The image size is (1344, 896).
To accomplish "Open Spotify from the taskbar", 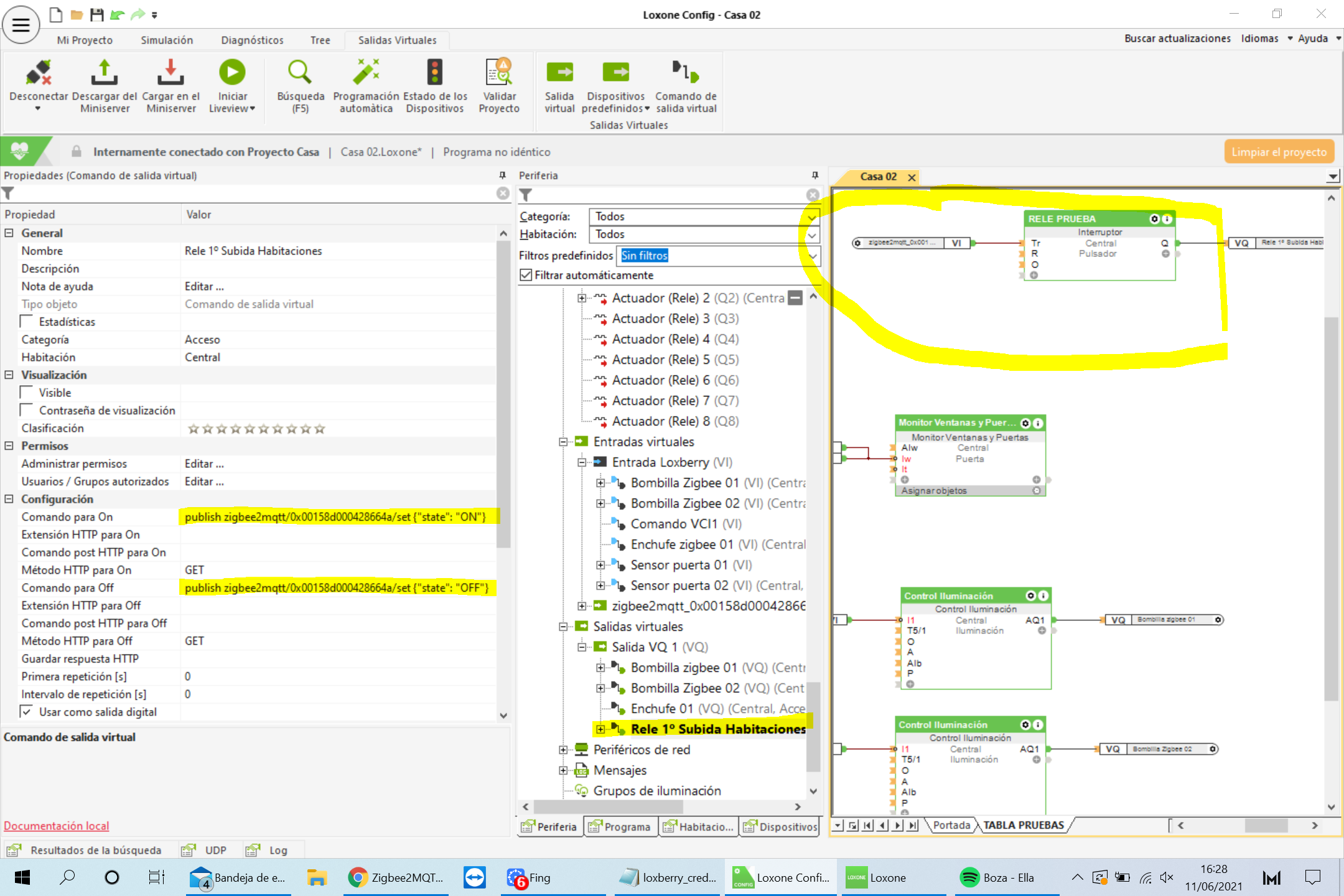I will point(996,877).
